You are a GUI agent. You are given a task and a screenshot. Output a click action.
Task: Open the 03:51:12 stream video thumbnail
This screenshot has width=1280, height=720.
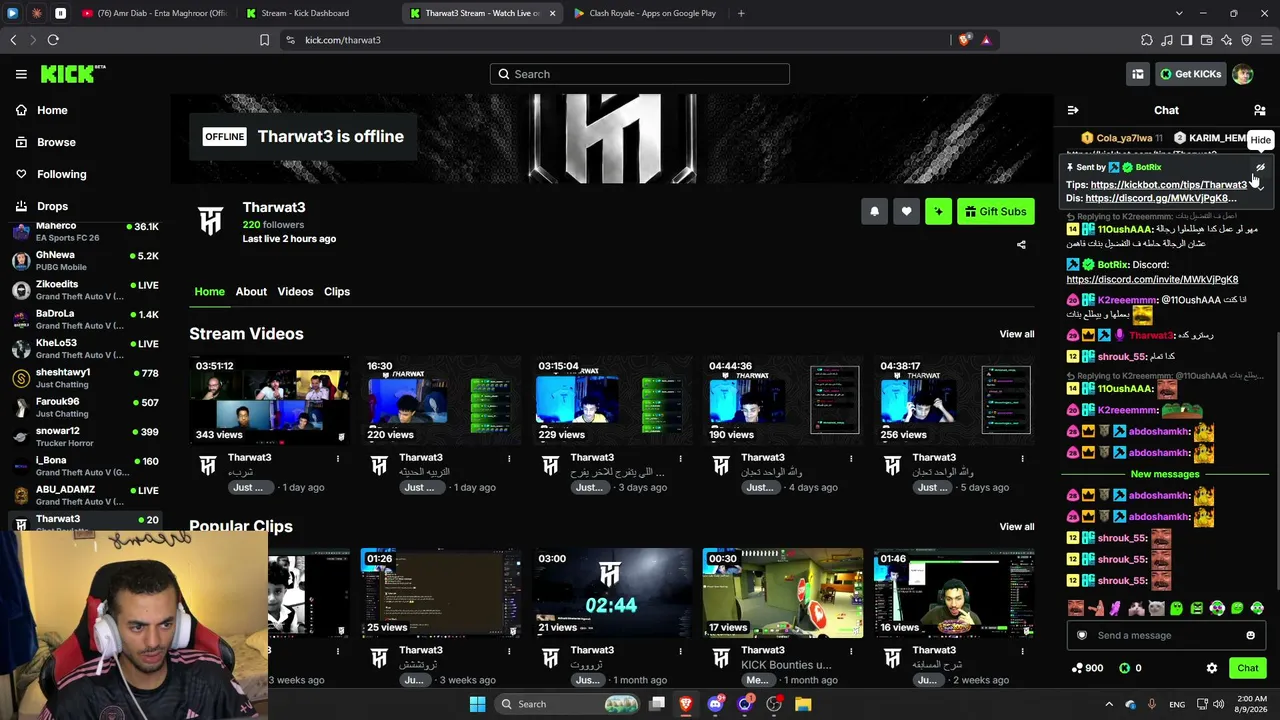270,399
